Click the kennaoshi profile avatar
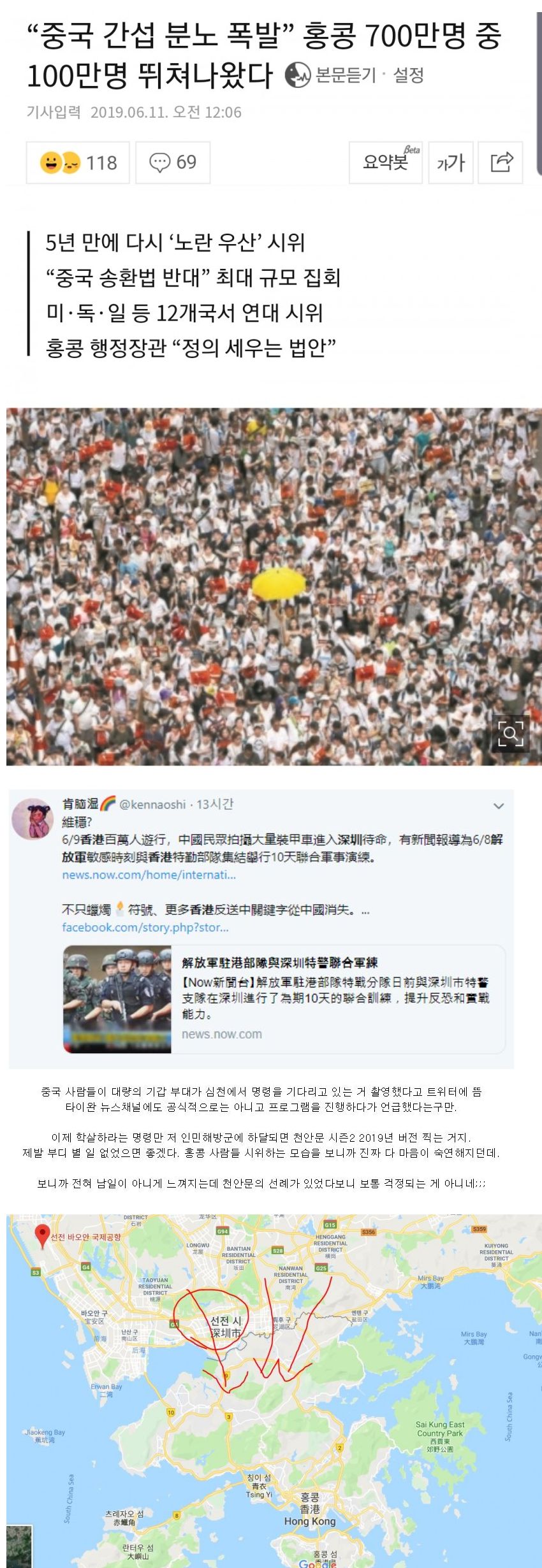Image resolution: width=542 pixels, height=1568 pixels. (32, 818)
